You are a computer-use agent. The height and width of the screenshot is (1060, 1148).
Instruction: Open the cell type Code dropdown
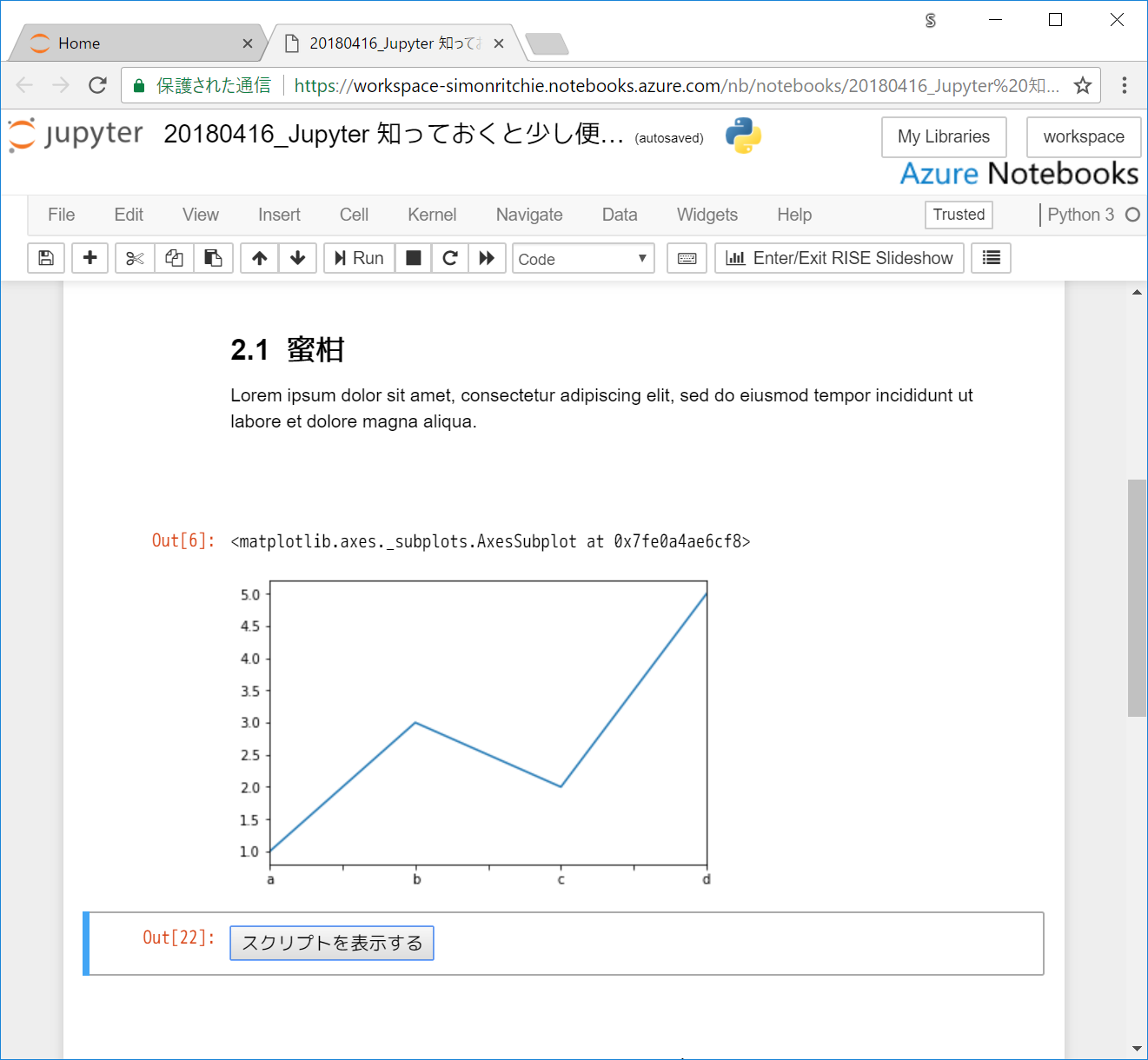[x=583, y=259]
